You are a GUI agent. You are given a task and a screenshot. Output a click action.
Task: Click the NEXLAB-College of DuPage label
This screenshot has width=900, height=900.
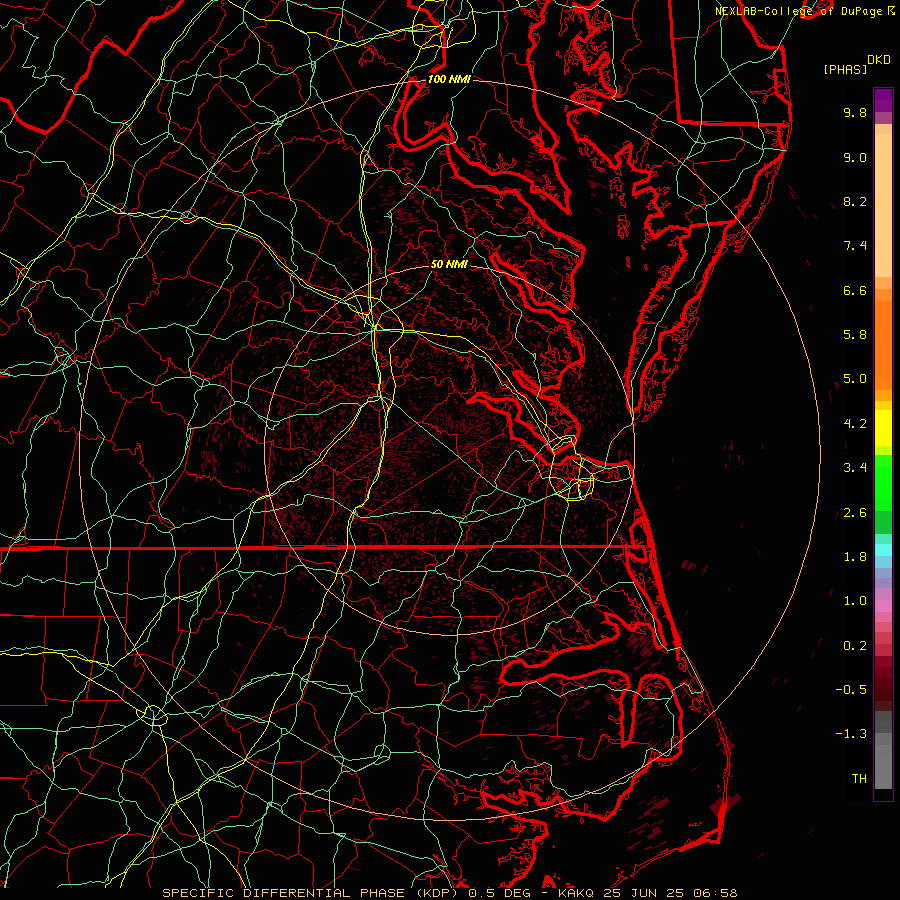(798, 11)
